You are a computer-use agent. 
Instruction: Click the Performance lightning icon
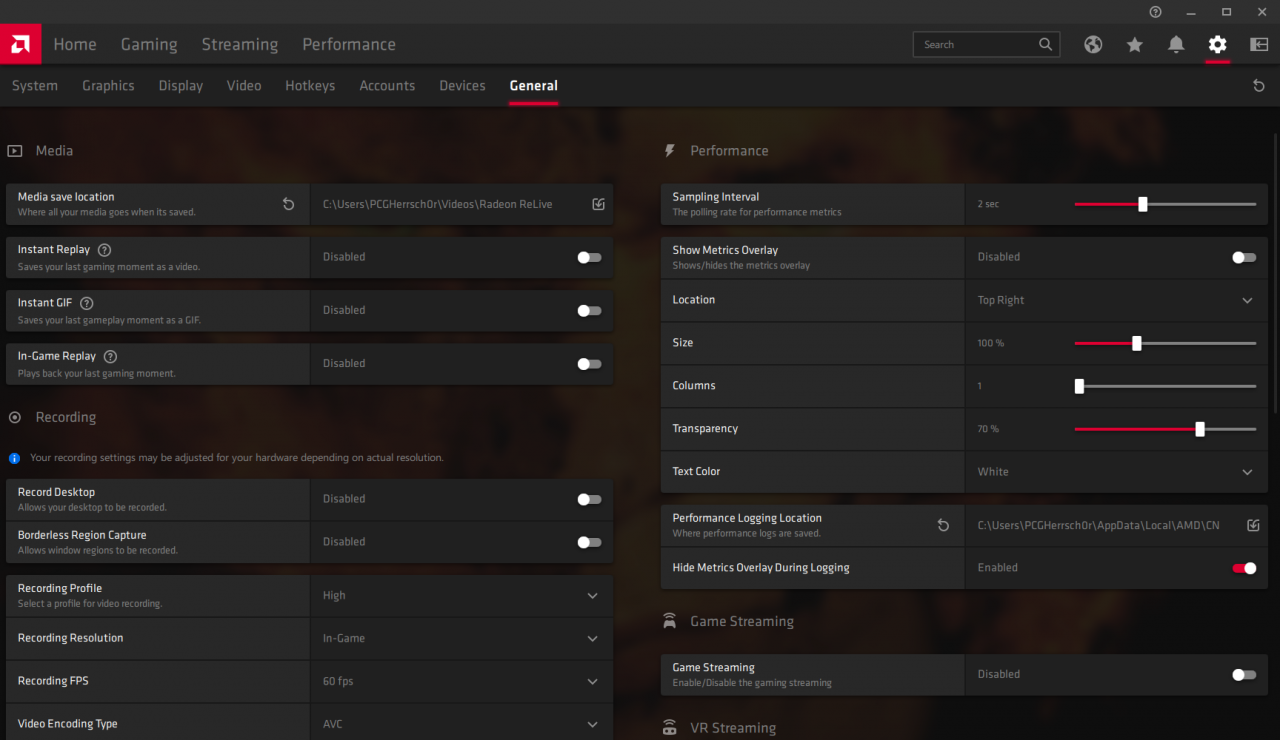[670, 151]
